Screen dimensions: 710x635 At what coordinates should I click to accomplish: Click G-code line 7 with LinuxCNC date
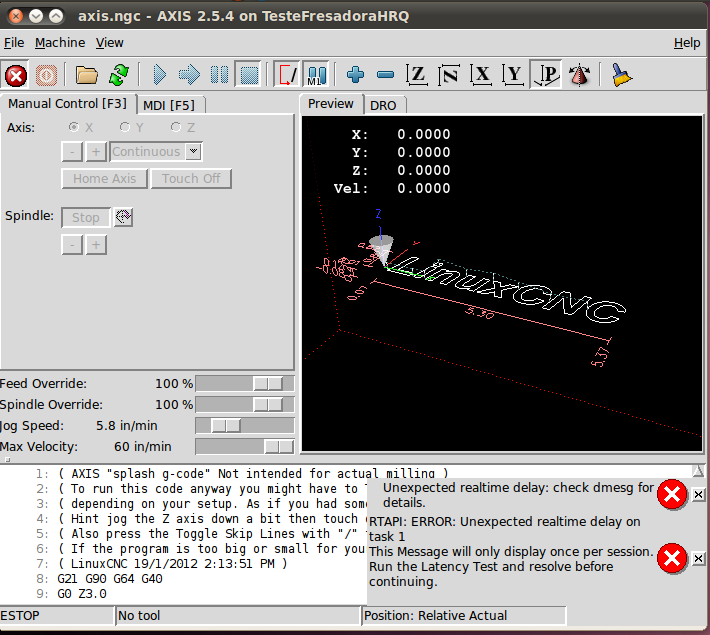pos(173,564)
